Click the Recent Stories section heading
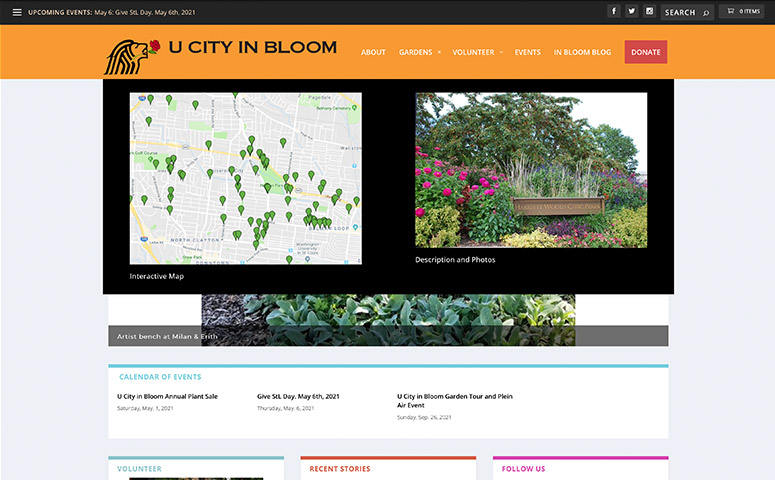 pyautogui.click(x=340, y=469)
